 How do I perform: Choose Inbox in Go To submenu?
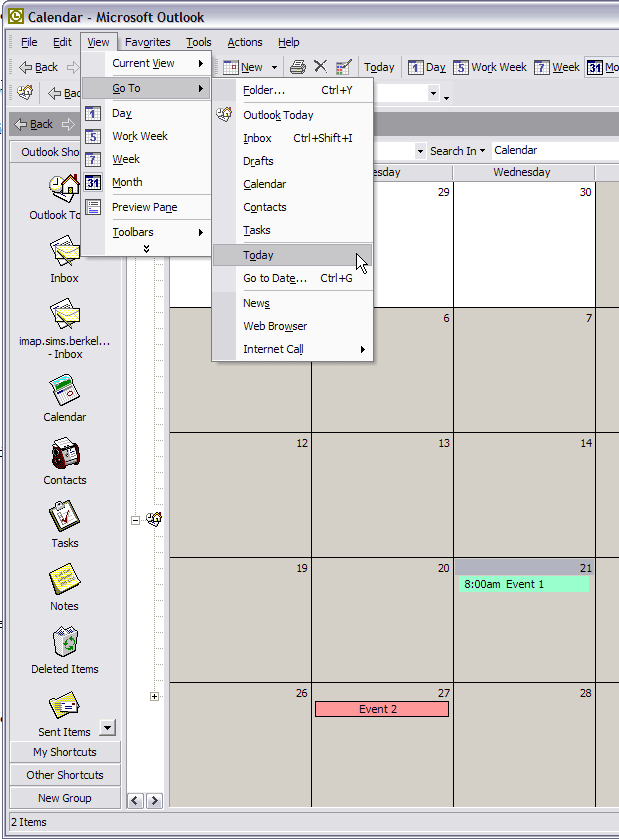coord(293,138)
